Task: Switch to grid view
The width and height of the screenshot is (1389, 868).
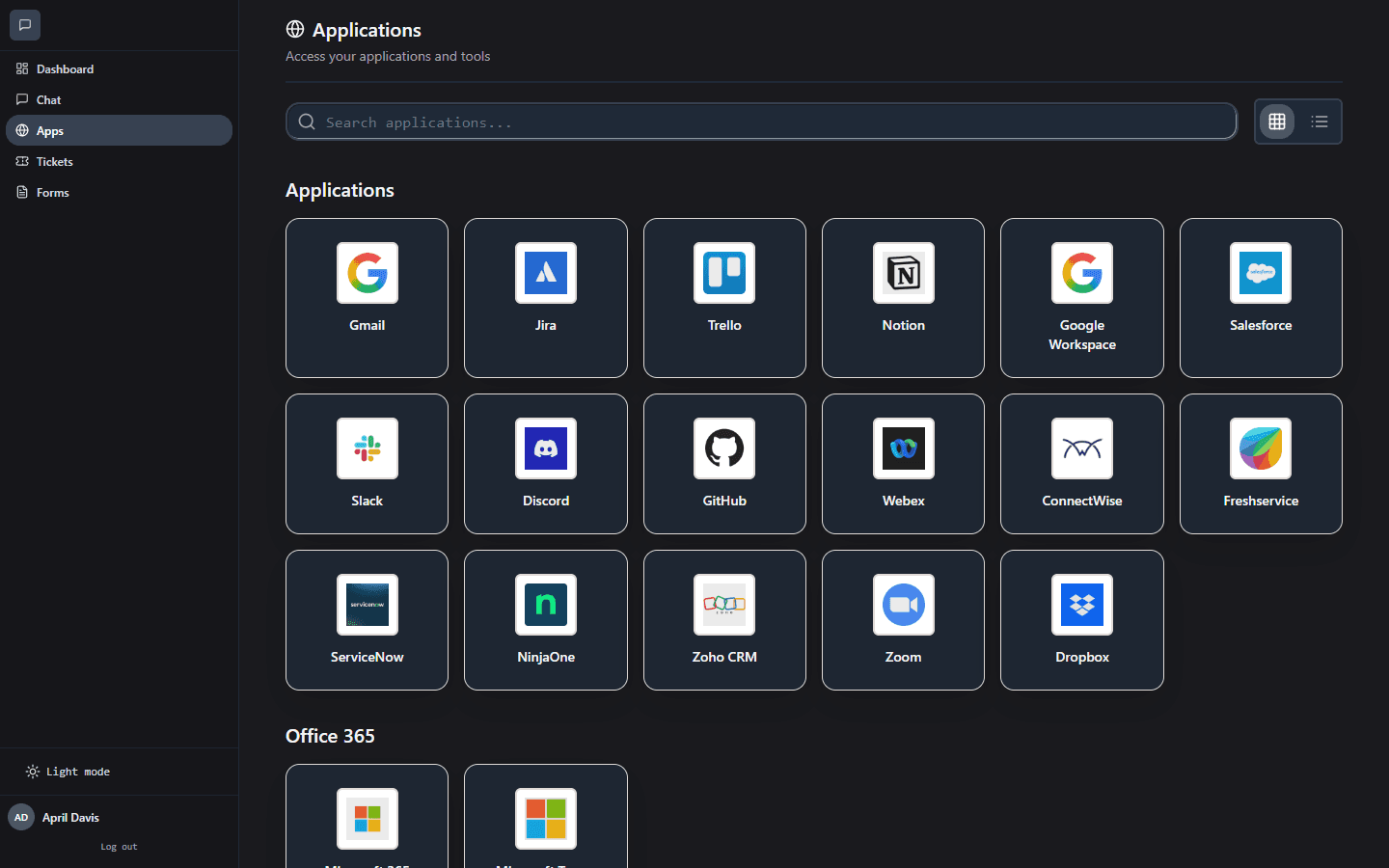Action: [1276, 122]
